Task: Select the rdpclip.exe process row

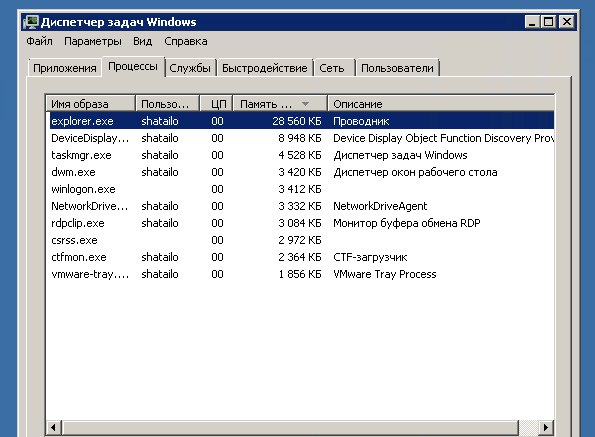Action: click(x=300, y=223)
